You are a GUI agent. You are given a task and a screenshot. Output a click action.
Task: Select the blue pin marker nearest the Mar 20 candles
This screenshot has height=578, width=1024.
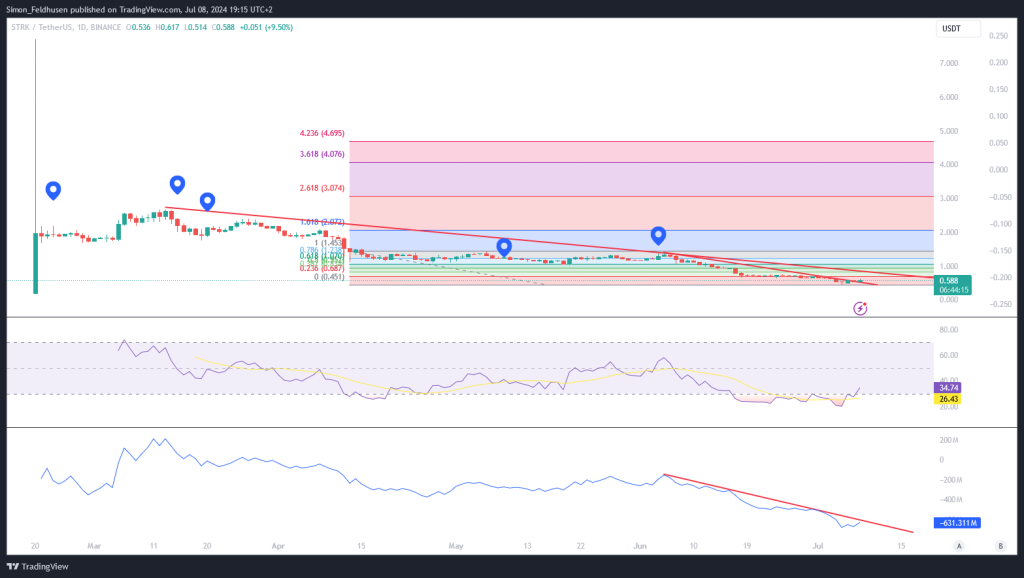207,202
